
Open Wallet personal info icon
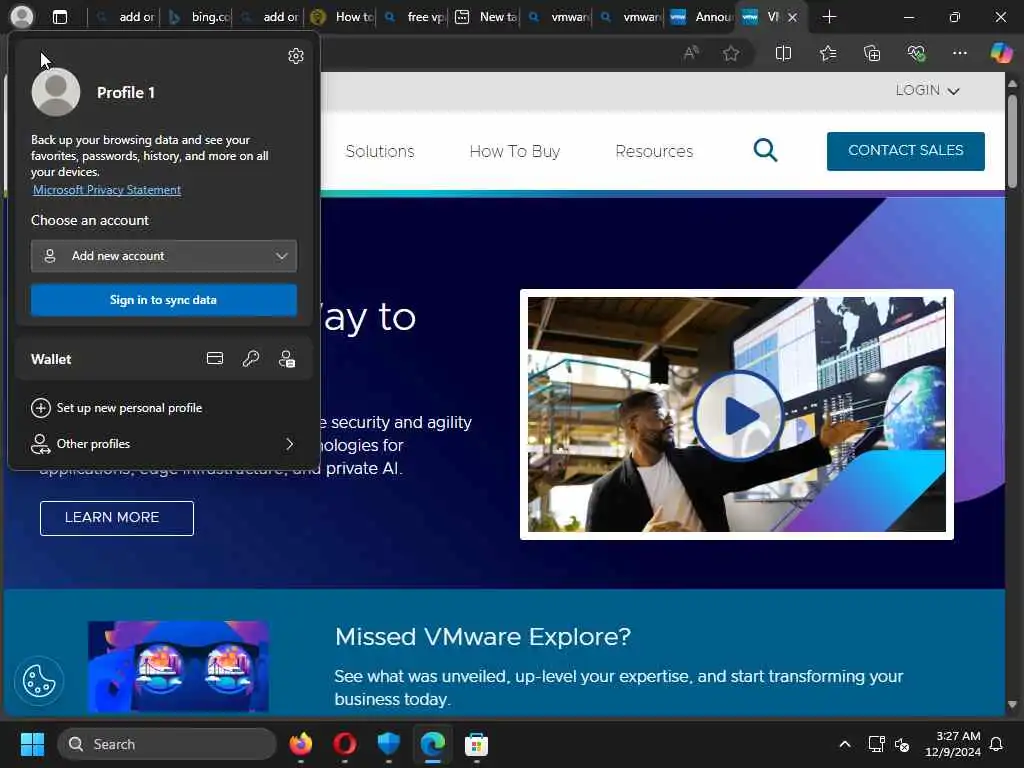point(287,359)
